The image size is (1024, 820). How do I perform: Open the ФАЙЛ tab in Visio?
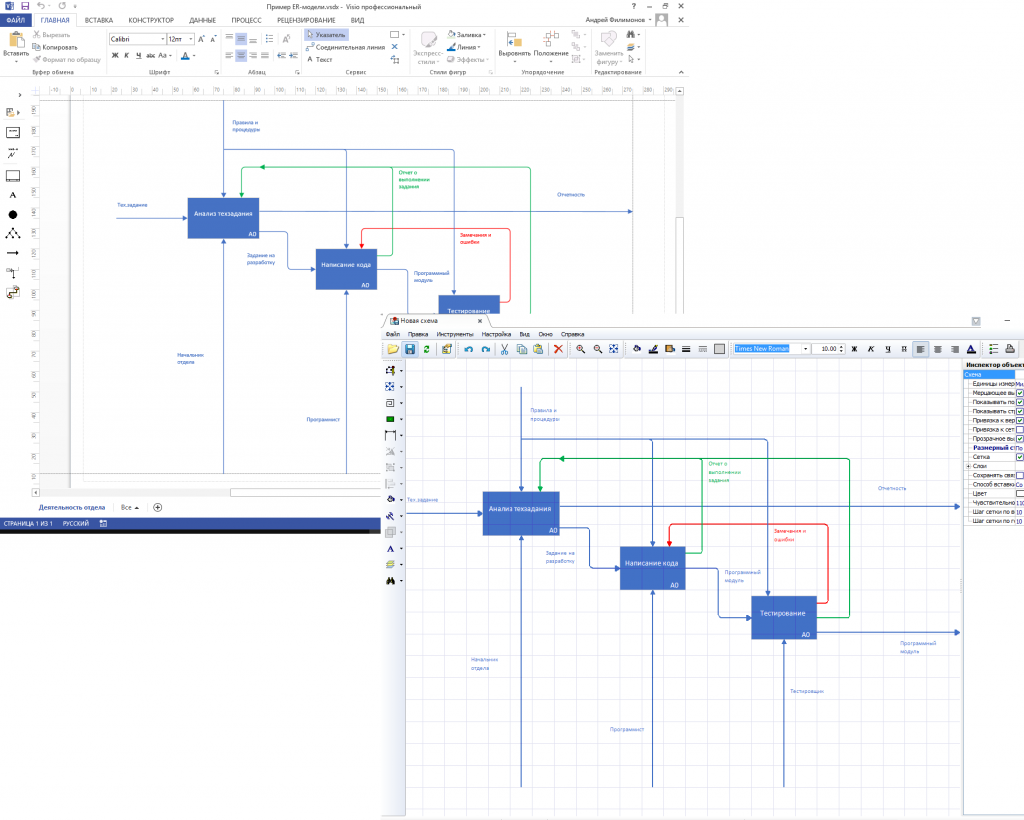coord(16,20)
